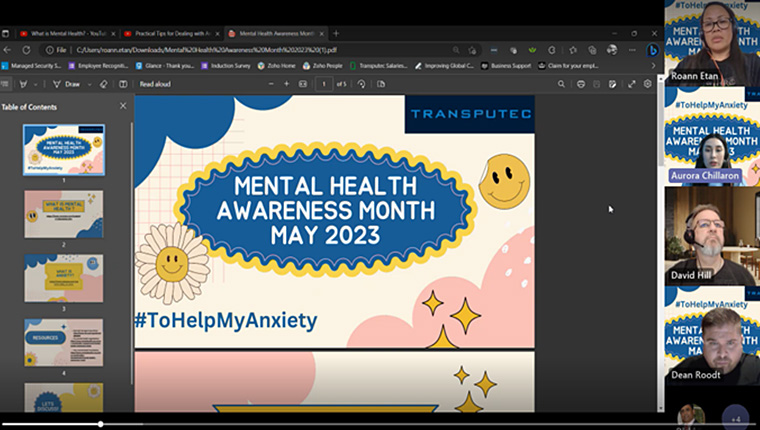Open page 3 thumbnail in contents
The width and height of the screenshot is (760, 430).
point(63,277)
